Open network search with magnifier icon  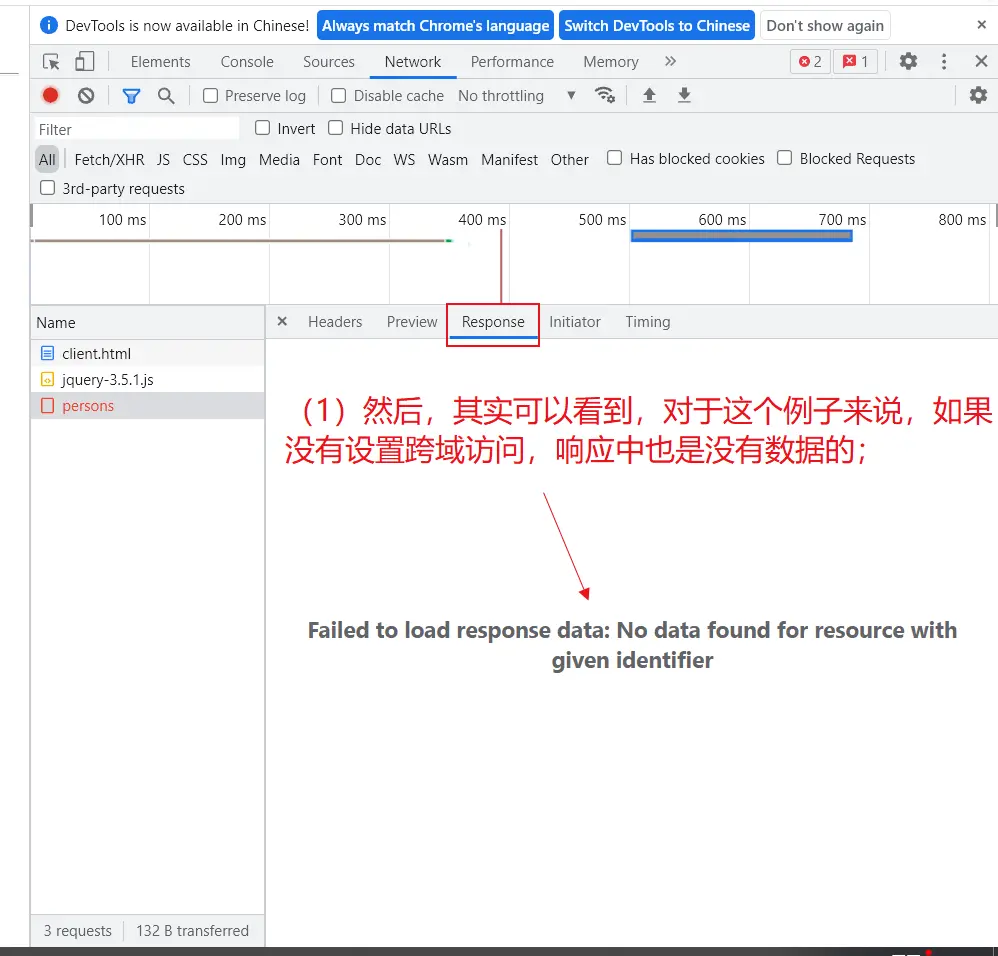pos(166,96)
